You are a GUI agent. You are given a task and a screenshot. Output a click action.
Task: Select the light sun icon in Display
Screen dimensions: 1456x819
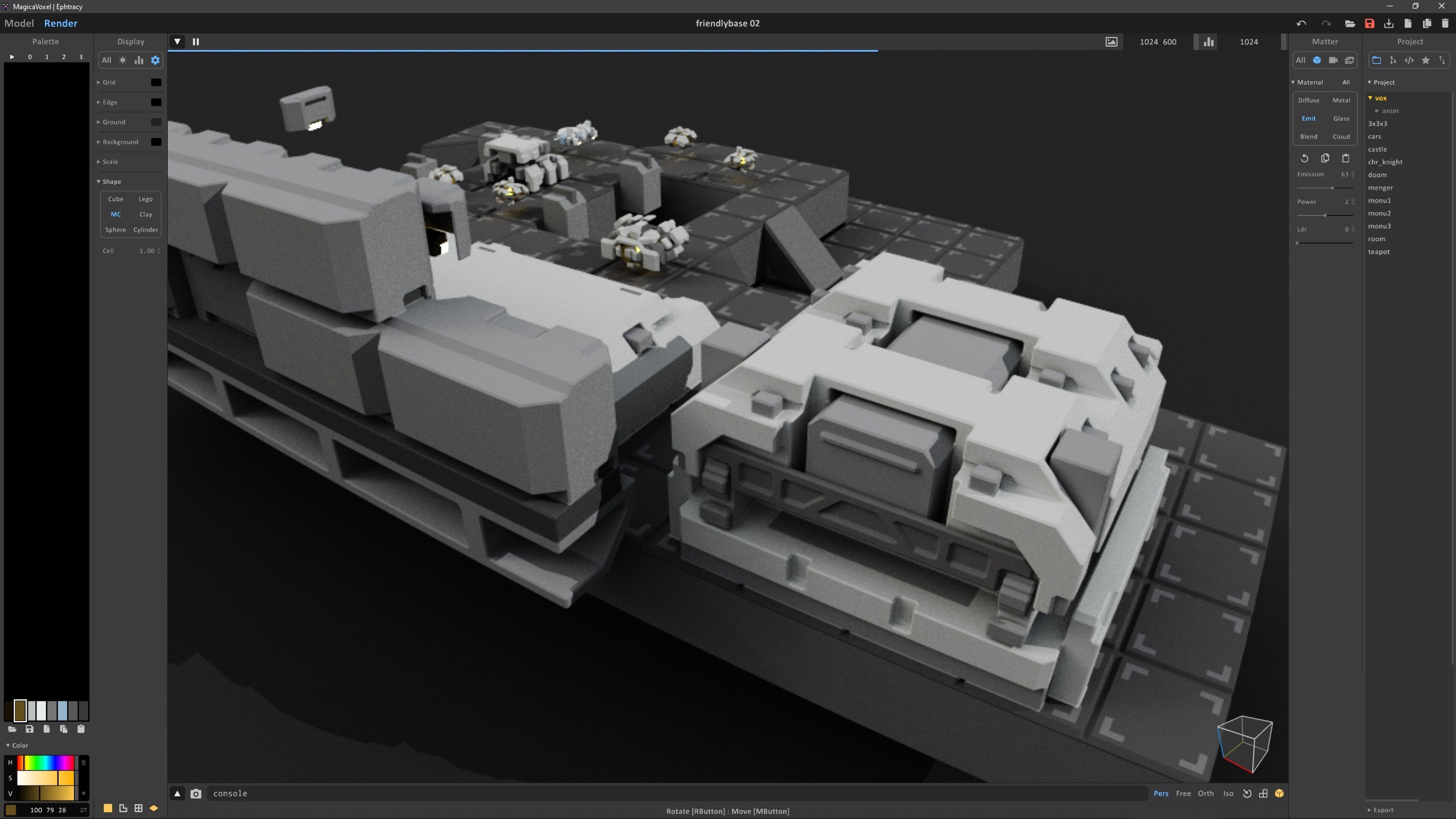(x=123, y=60)
